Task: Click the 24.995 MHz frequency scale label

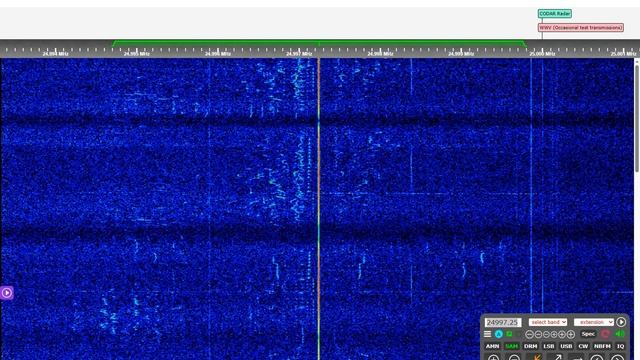Action: pos(137,54)
